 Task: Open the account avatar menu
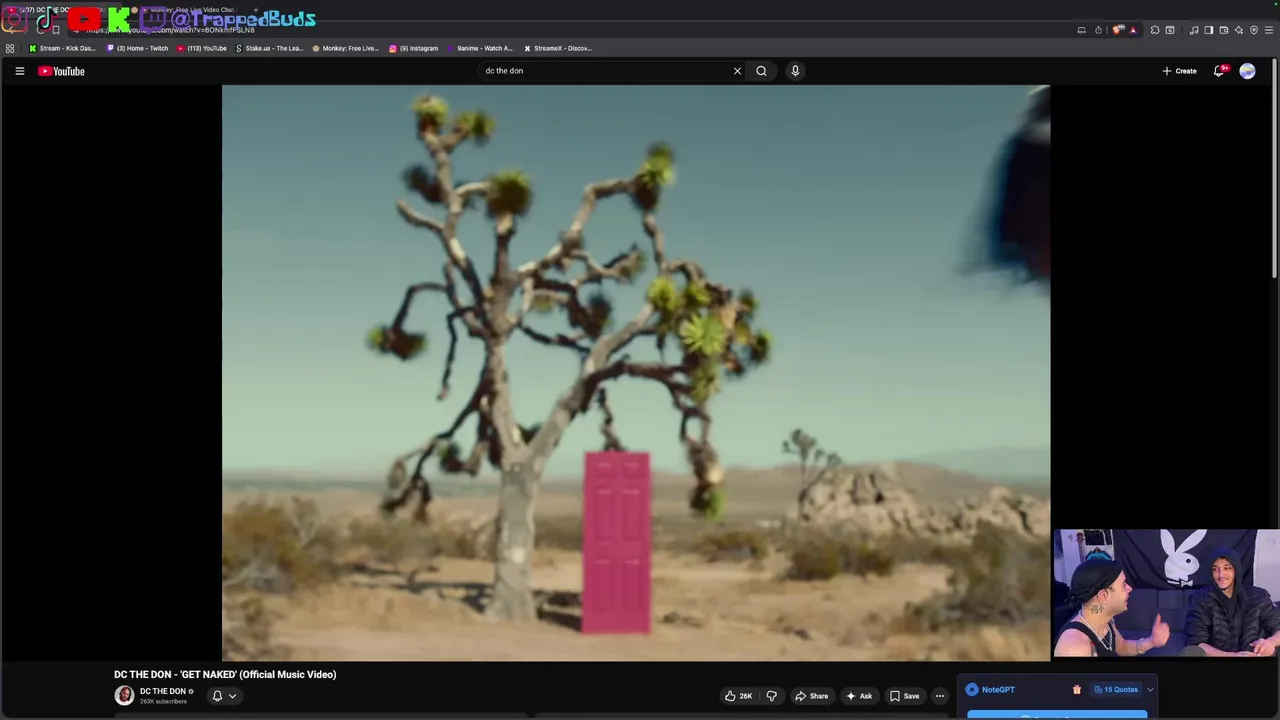(x=1247, y=71)
